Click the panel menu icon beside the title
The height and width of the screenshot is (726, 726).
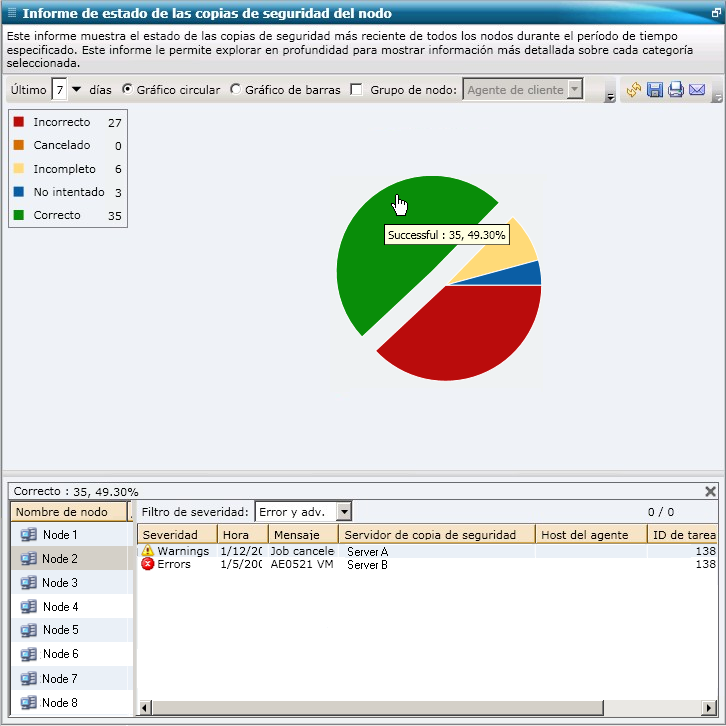point(13,13)
